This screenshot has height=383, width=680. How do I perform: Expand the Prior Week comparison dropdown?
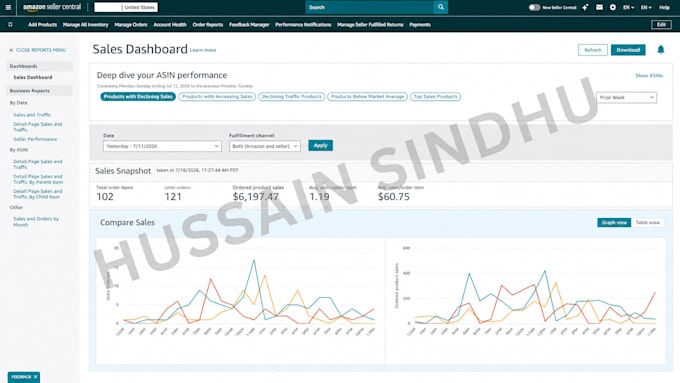click(626, 98)
